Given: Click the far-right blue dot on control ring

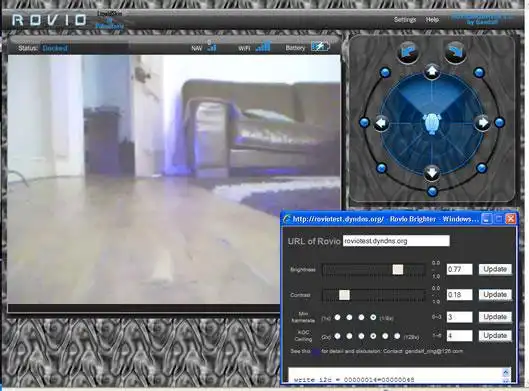Looking at the screenshot, I should (x=500, y=122).
